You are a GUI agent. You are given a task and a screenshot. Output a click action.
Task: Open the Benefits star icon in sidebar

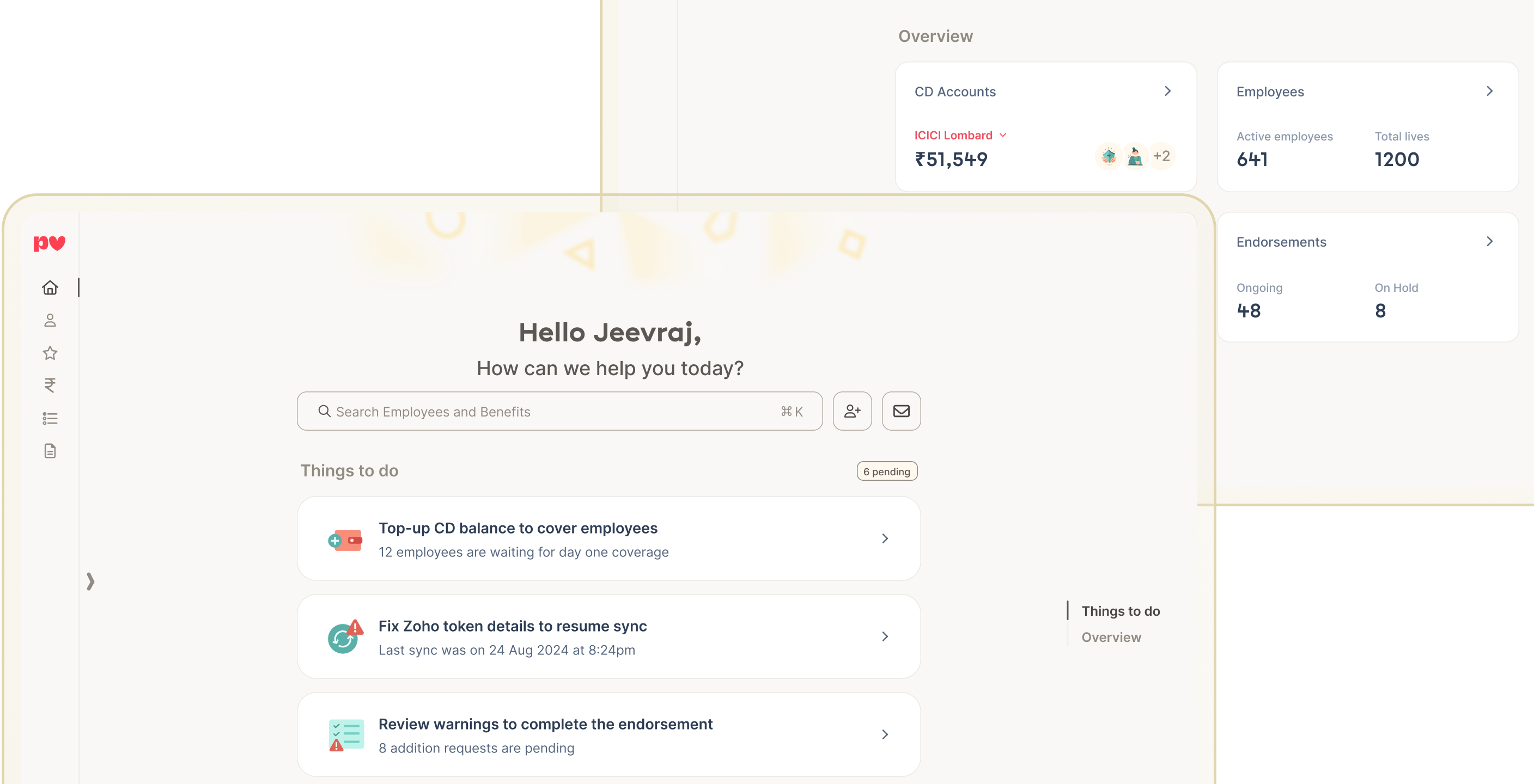pos(50,353)
